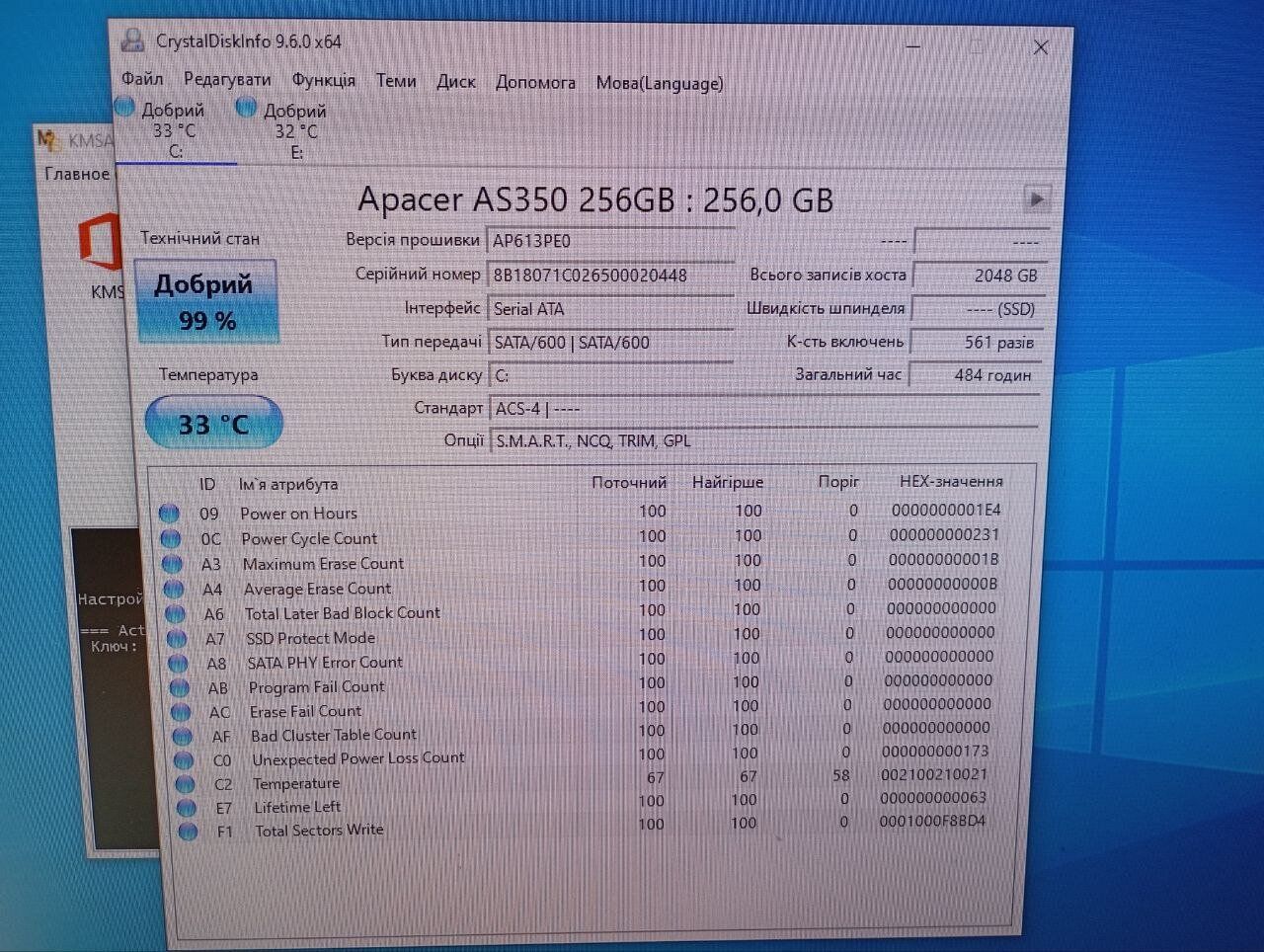The width and height of the screenshot is (1264, 952).
Task: Click the 33 °C temperature button
Action: (213, 423)
